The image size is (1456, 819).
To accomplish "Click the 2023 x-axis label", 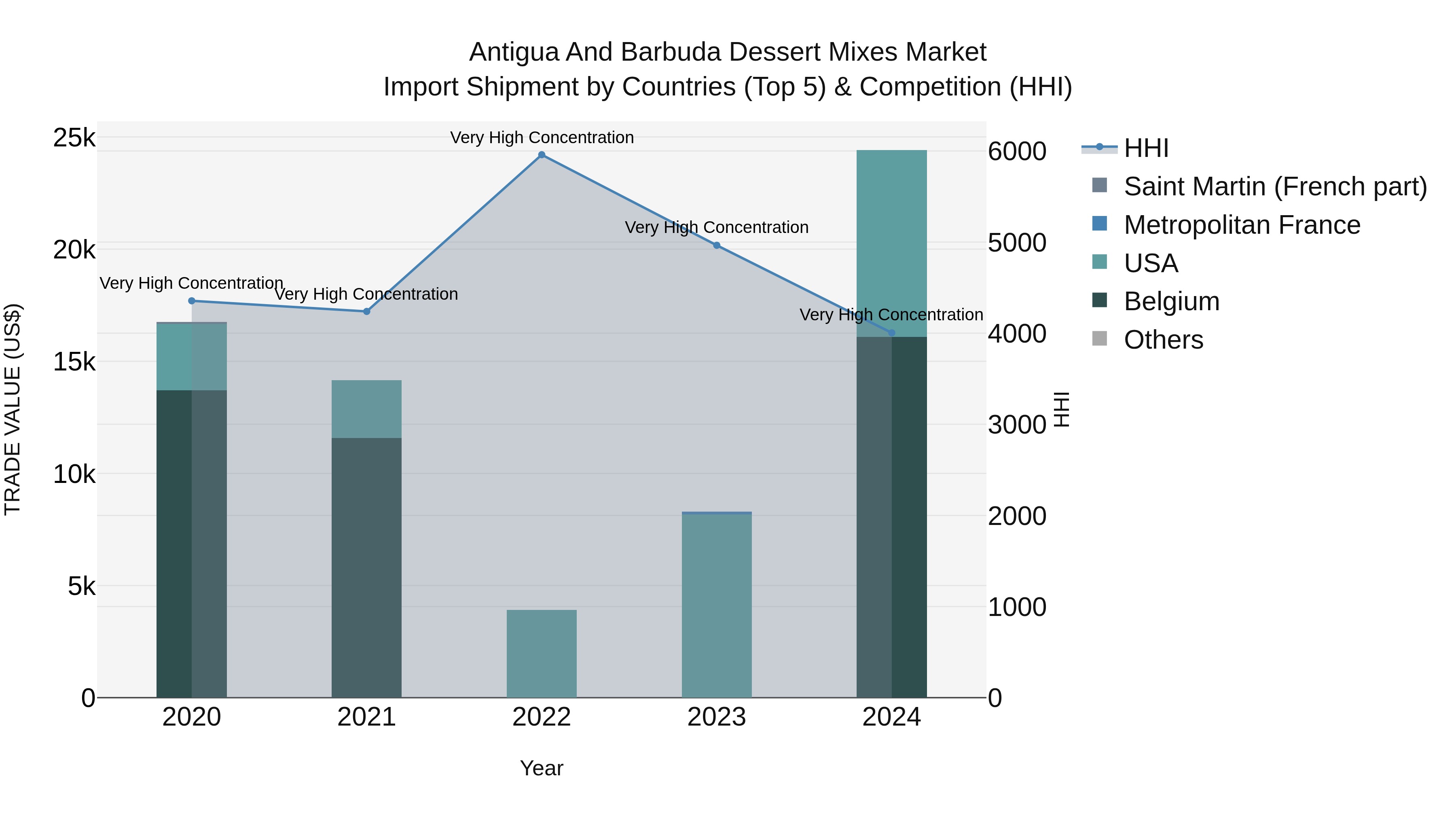I will coord(717,717).
